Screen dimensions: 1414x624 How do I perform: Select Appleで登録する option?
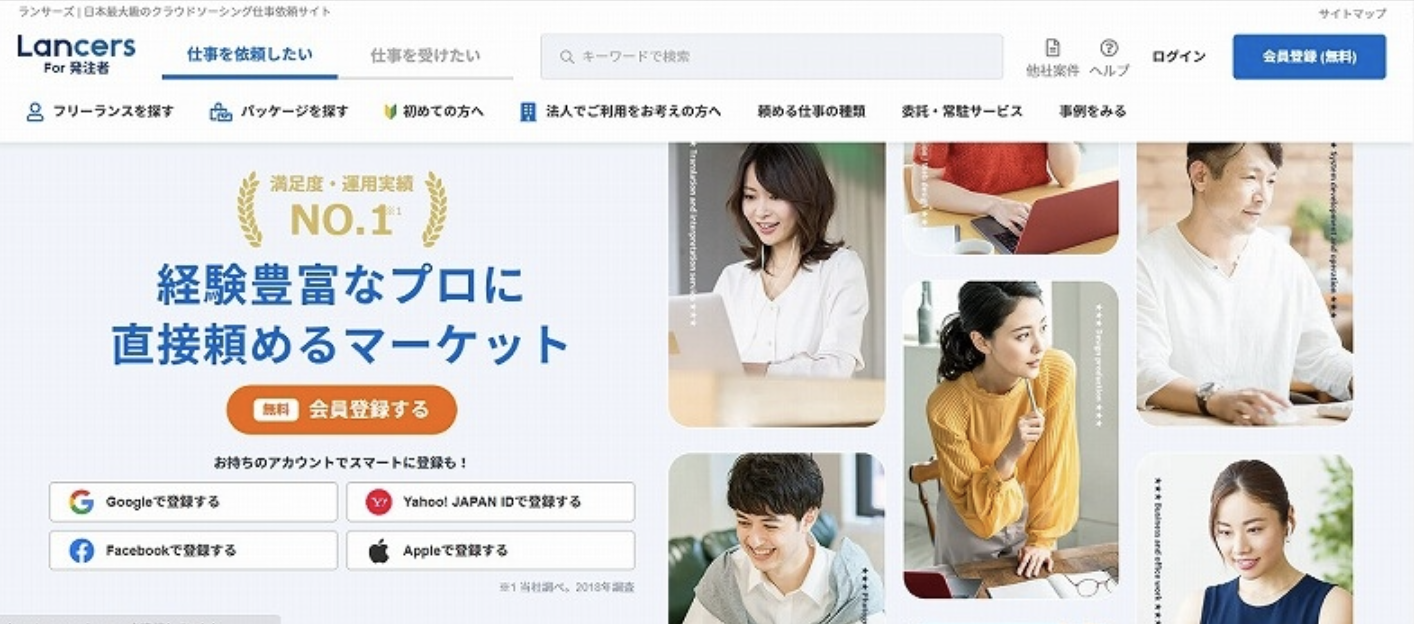[490, 551]
